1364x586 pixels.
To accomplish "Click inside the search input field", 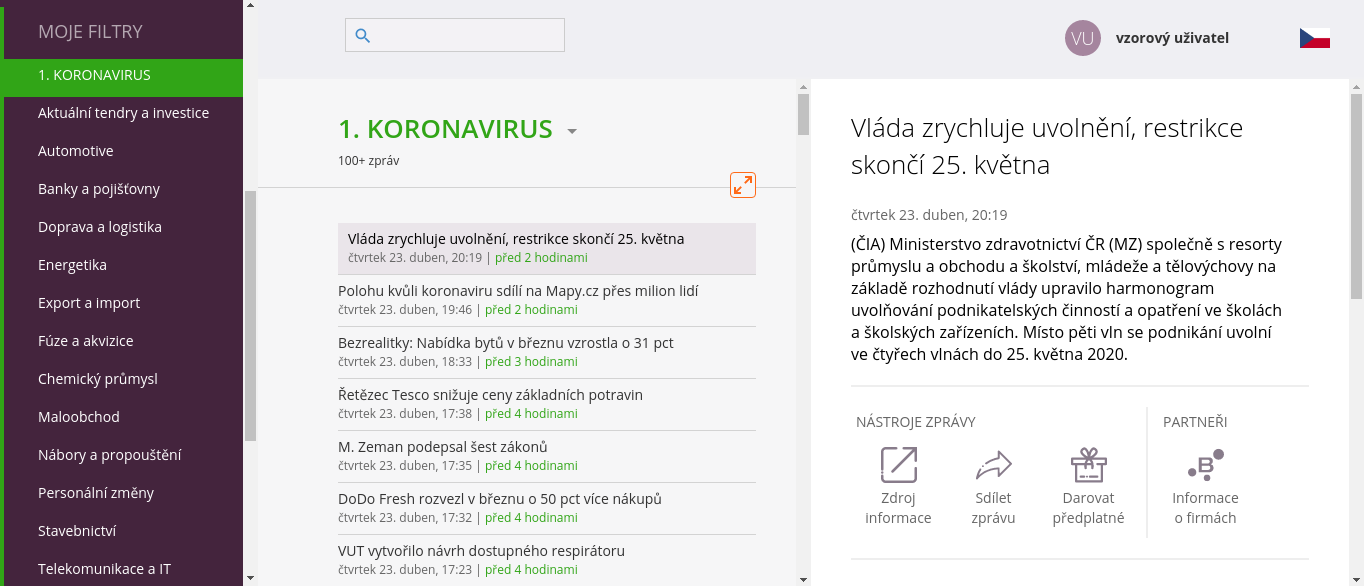I will [x=467, y=36].
